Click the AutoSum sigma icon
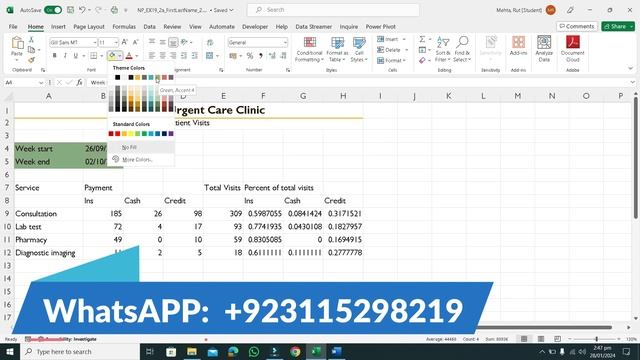Screen dimensions: 640x360 click(x=422, y=39)
